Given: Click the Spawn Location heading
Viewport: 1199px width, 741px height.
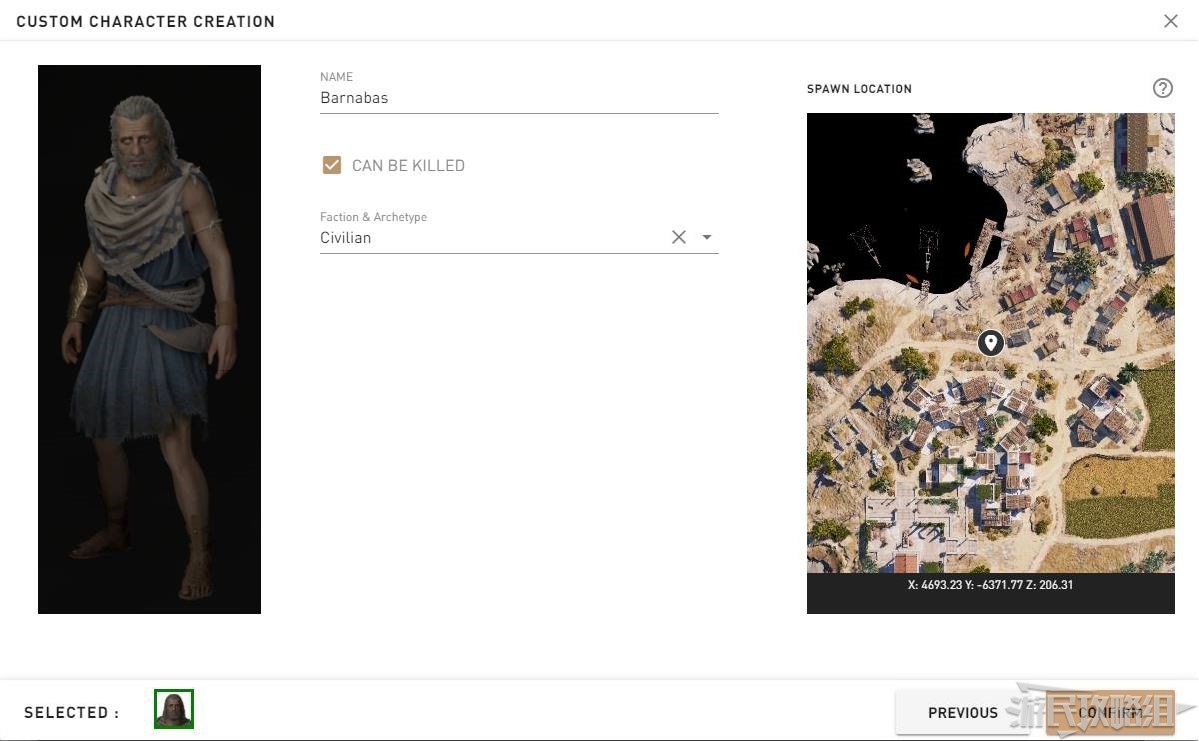Looking at the screenshot, I should 859,89.
